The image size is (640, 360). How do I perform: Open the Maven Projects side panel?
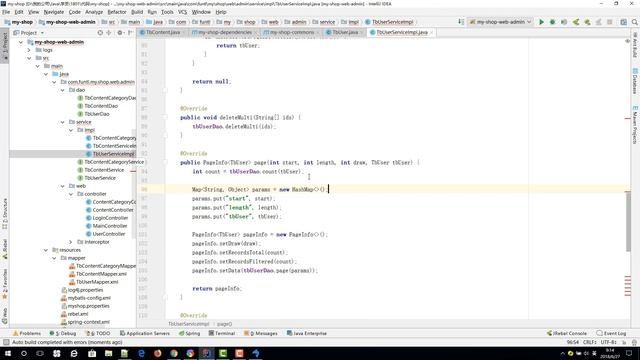pos(635,125)
